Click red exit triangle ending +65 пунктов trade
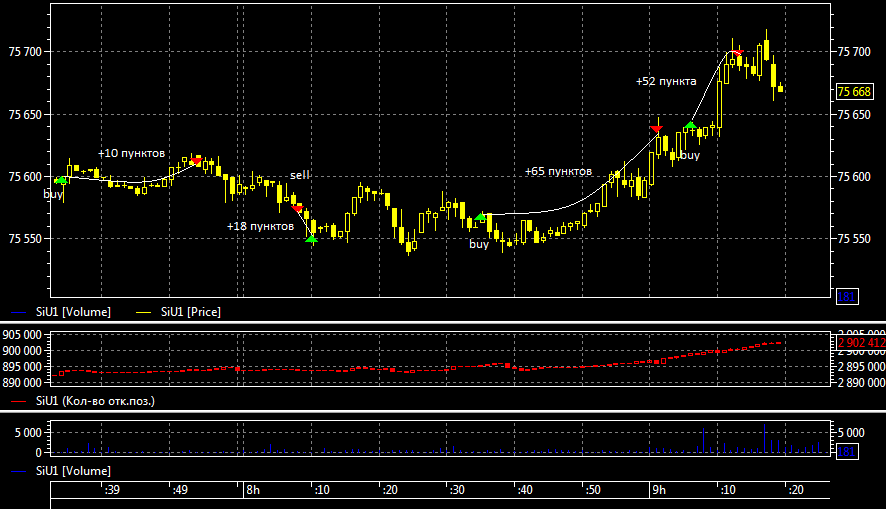Viewport: 886px width, 509px height. tap(656, 130)
